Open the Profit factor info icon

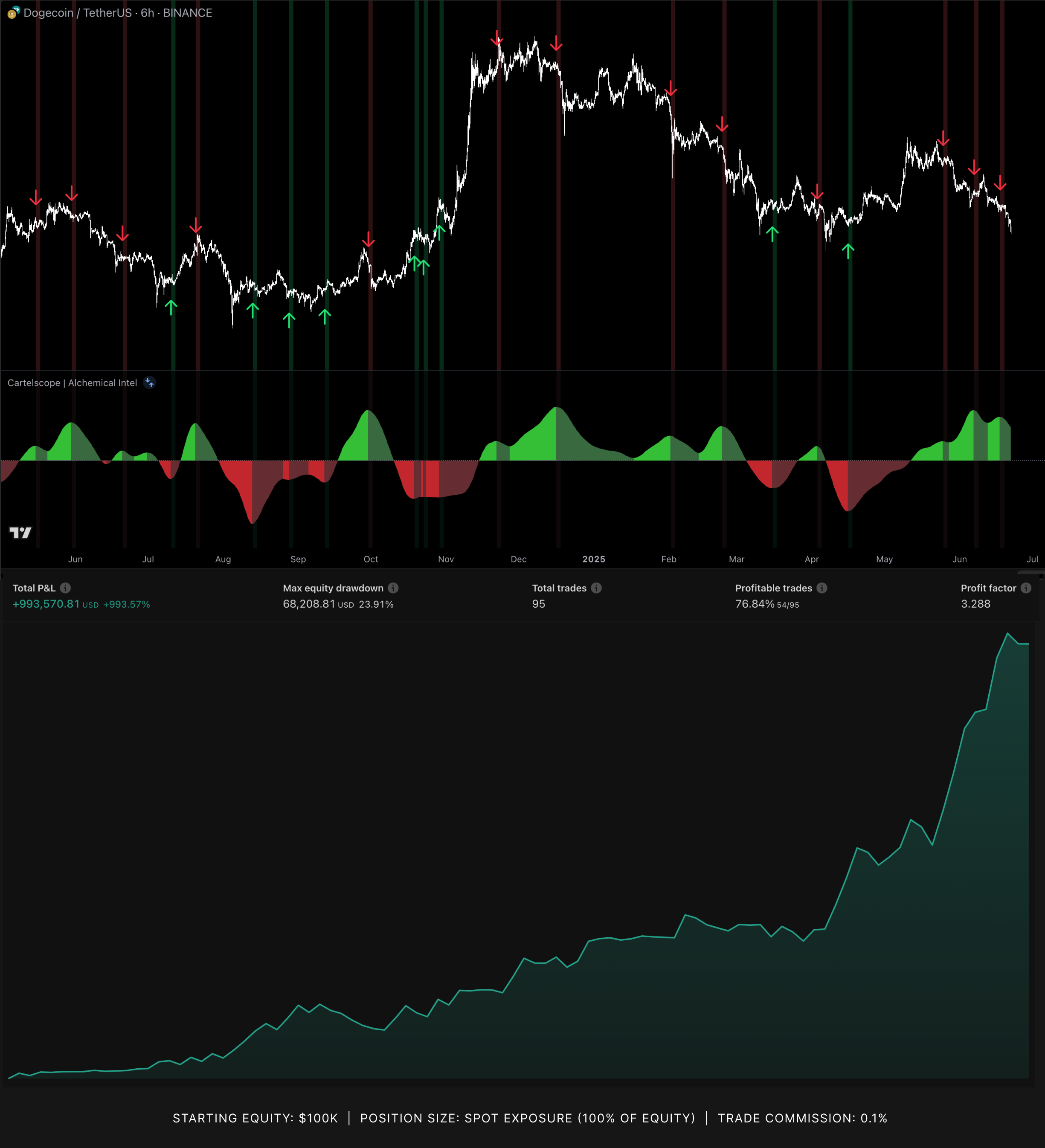coord(1026,588)
